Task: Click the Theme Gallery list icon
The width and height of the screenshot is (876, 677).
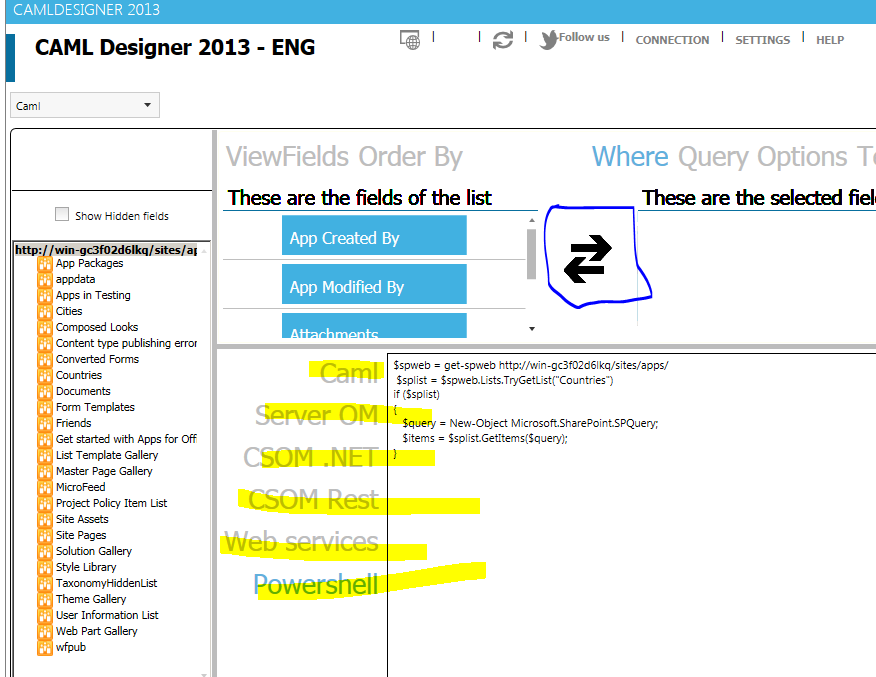Action: [44, 599]
